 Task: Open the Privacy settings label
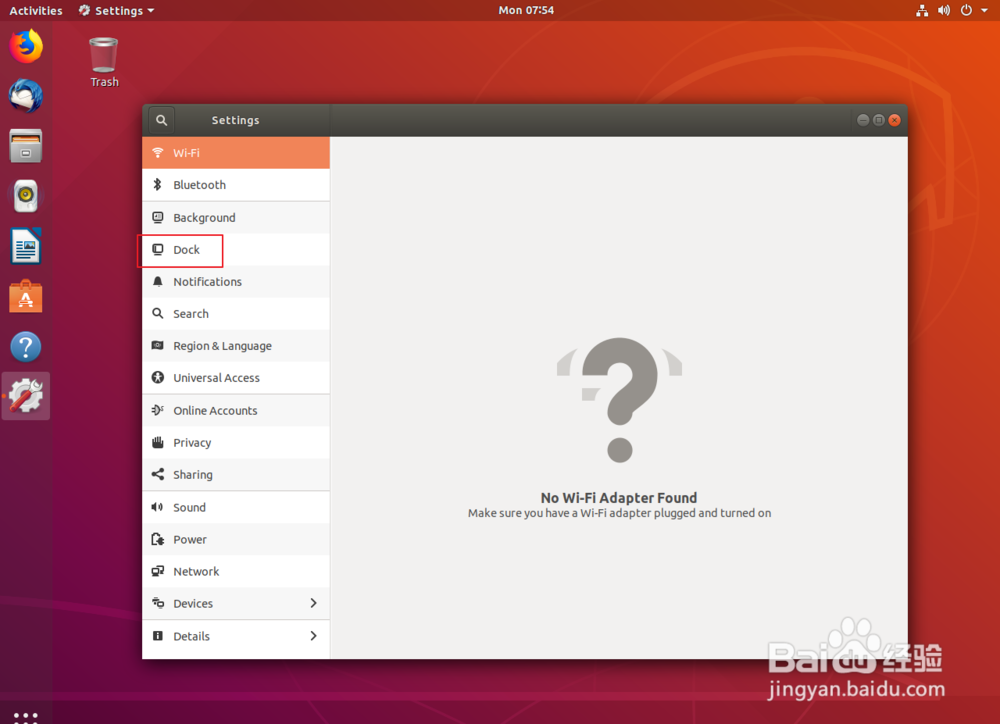[192, 443]
